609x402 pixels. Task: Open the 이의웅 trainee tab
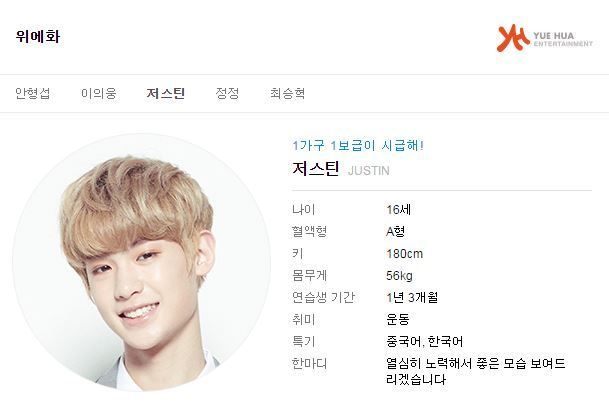(x=99, y=94)
